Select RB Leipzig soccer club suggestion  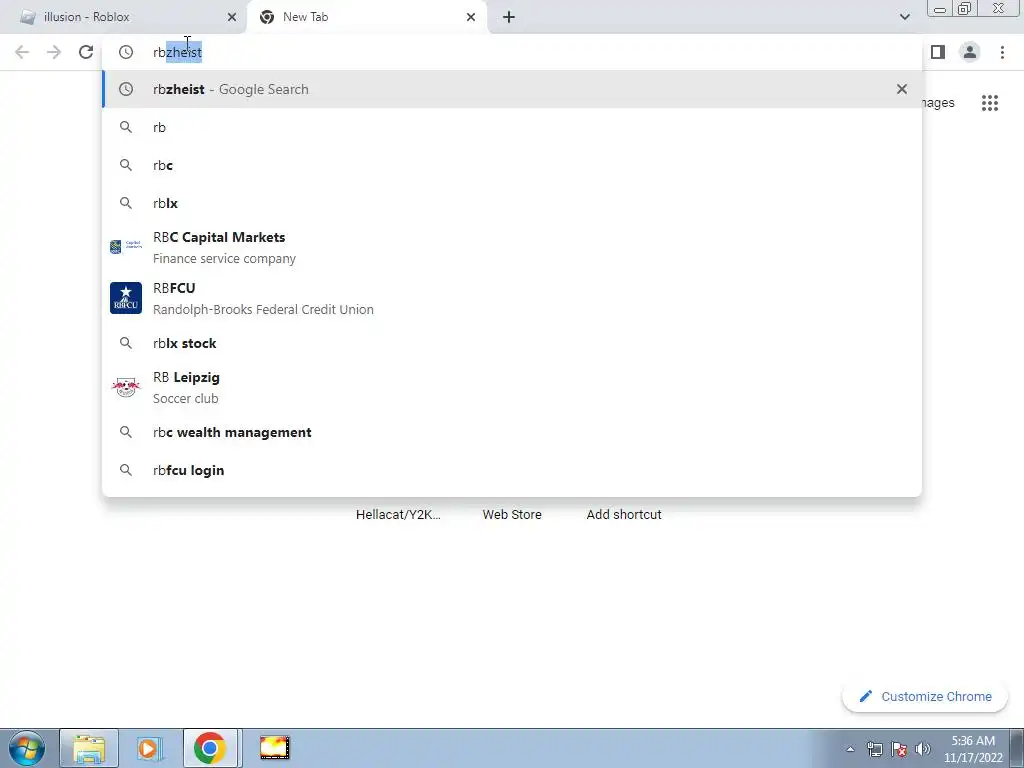[512, 387]
